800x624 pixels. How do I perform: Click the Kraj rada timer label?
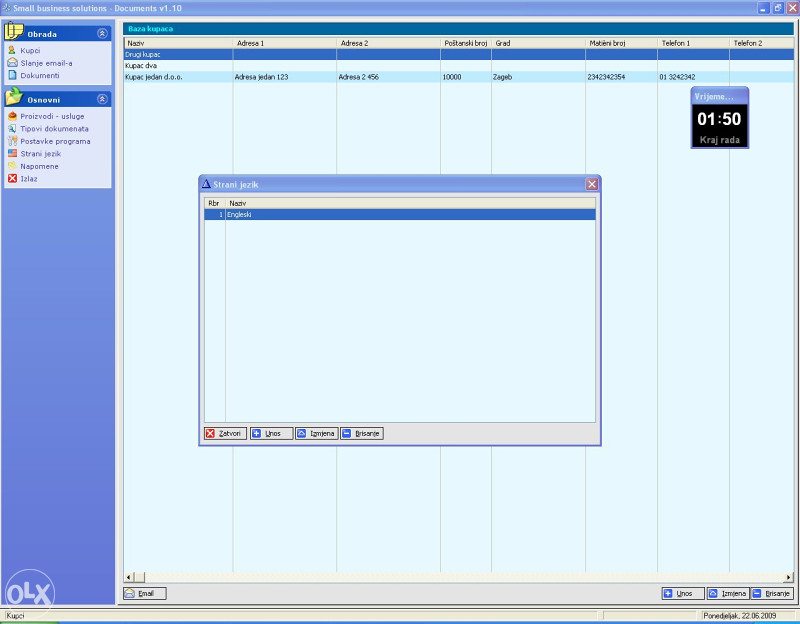point(719,140)
